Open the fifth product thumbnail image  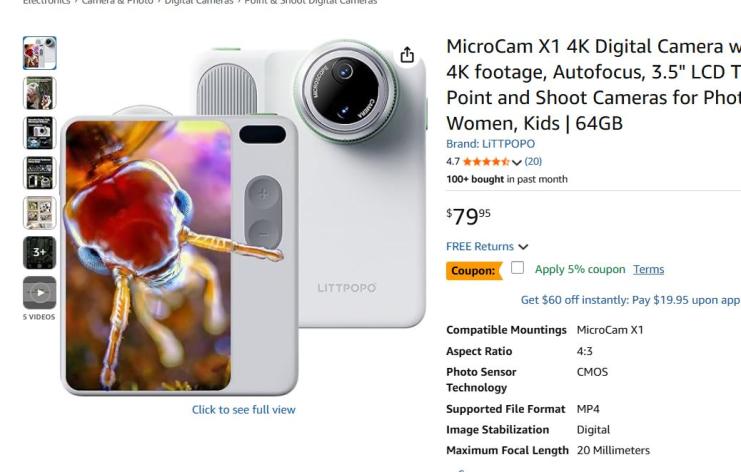tap(40, 213)
